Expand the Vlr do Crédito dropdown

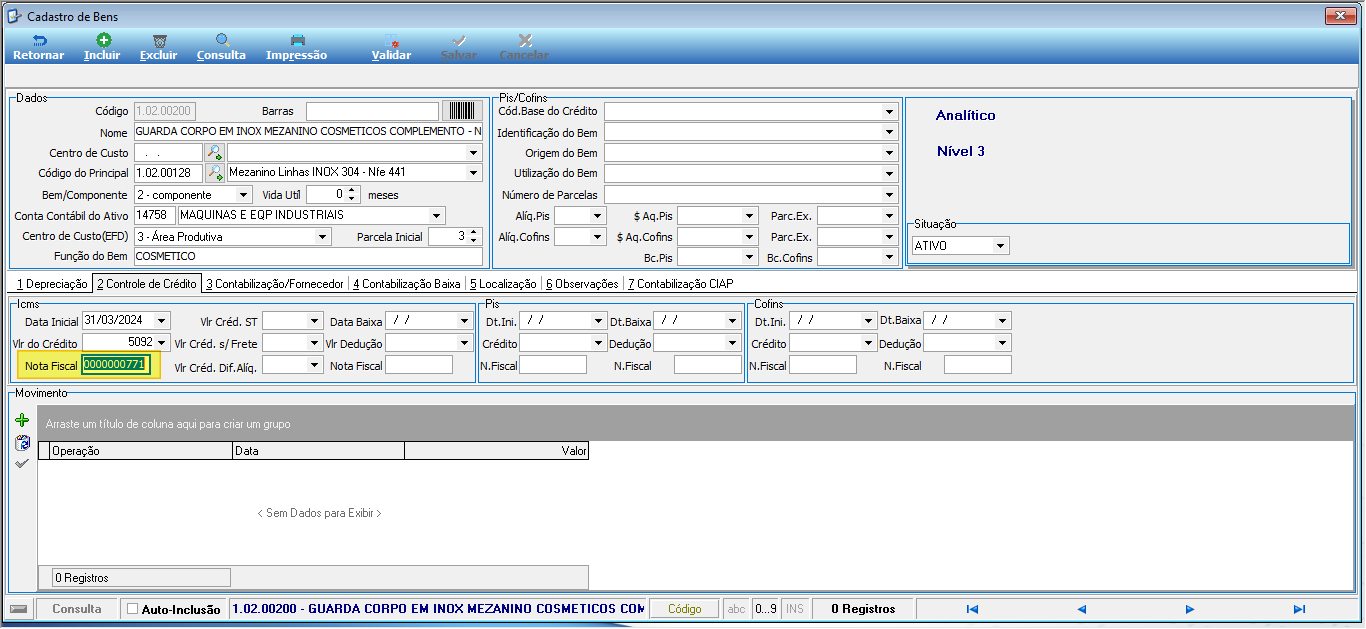point(163,343)
